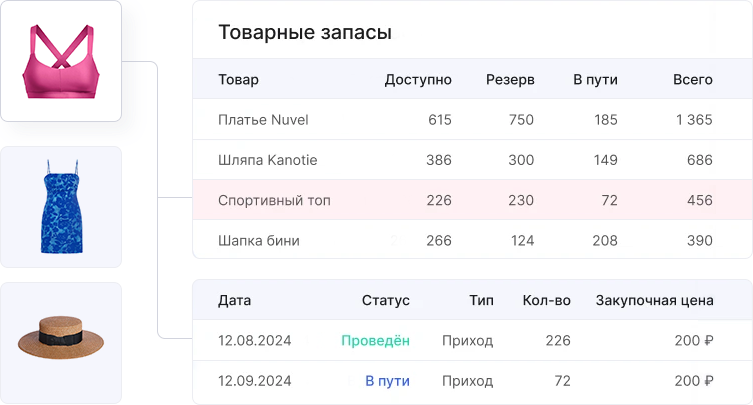
Task: Select the highlighted Спортивный топ row
Action: pos(274,200)
